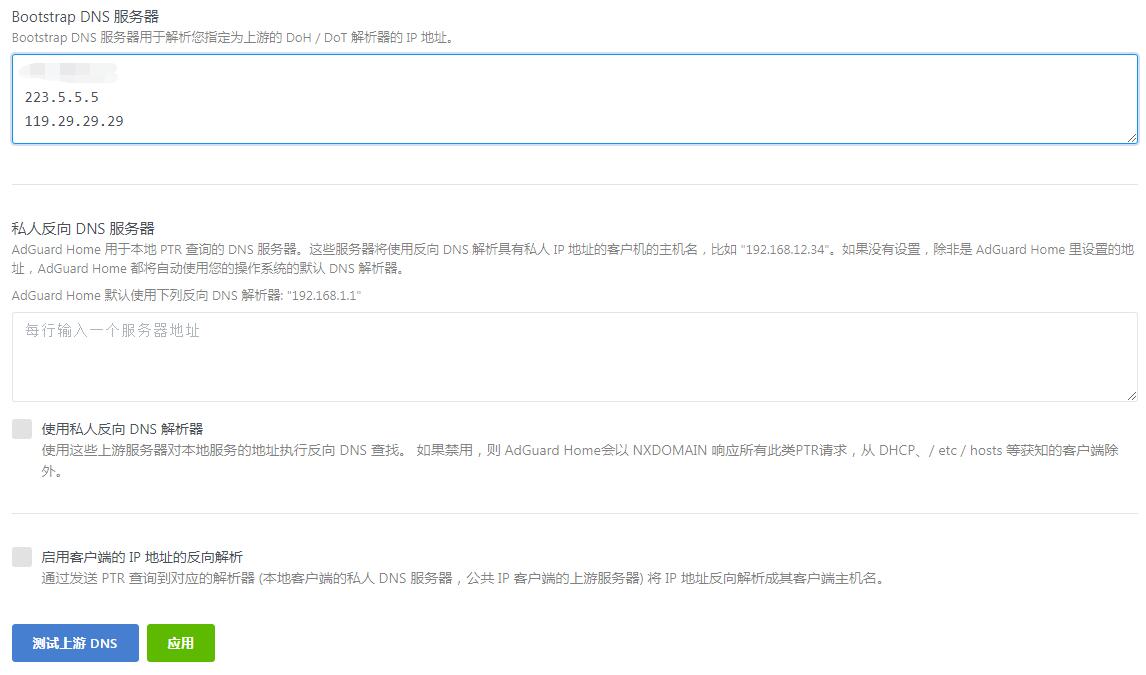Click the redacted first bootstrap server entry
Screen dimensions: 1146x675
coord(65,72)
